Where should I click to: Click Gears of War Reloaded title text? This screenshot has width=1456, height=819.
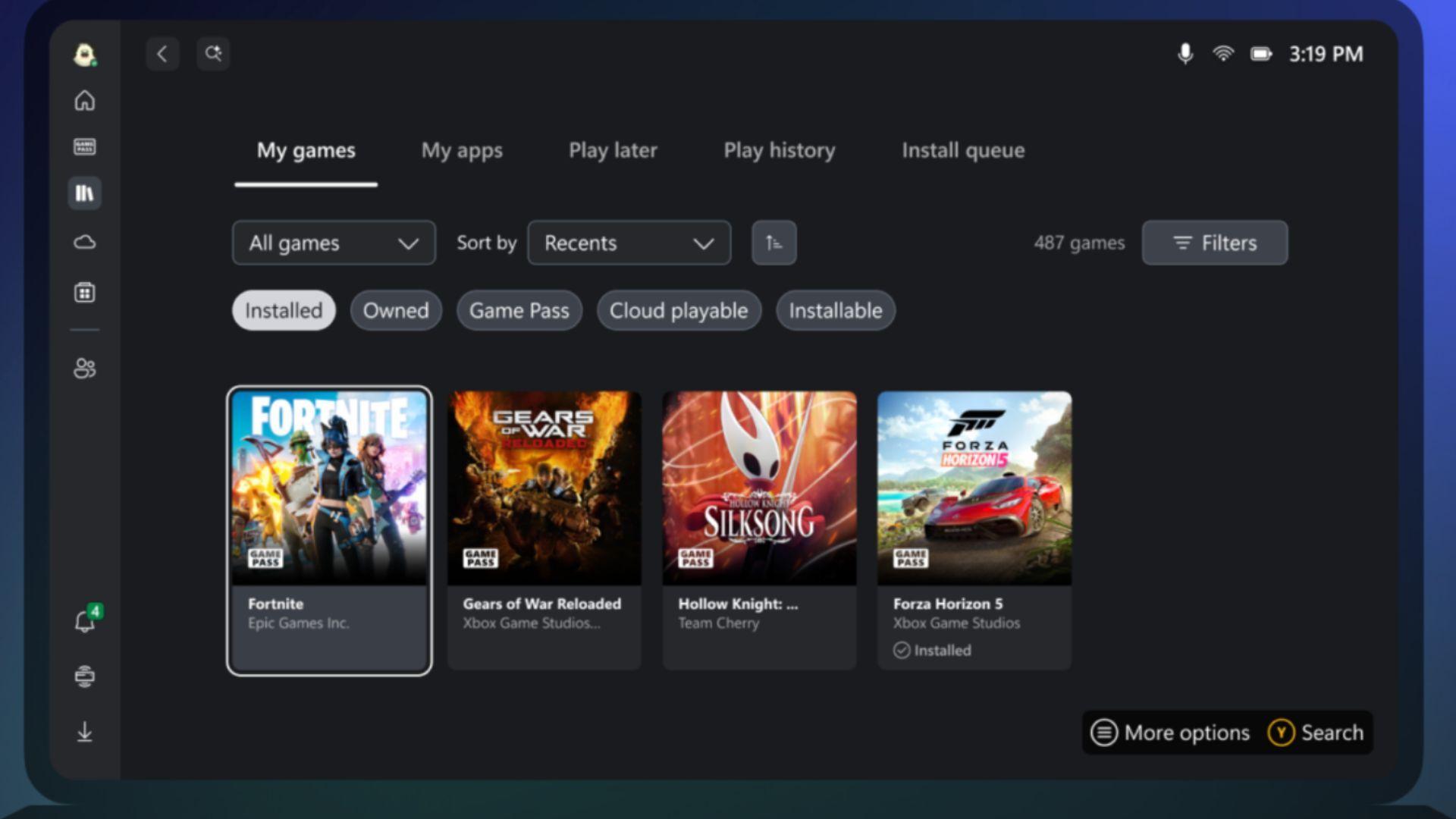tap(542, 604)
